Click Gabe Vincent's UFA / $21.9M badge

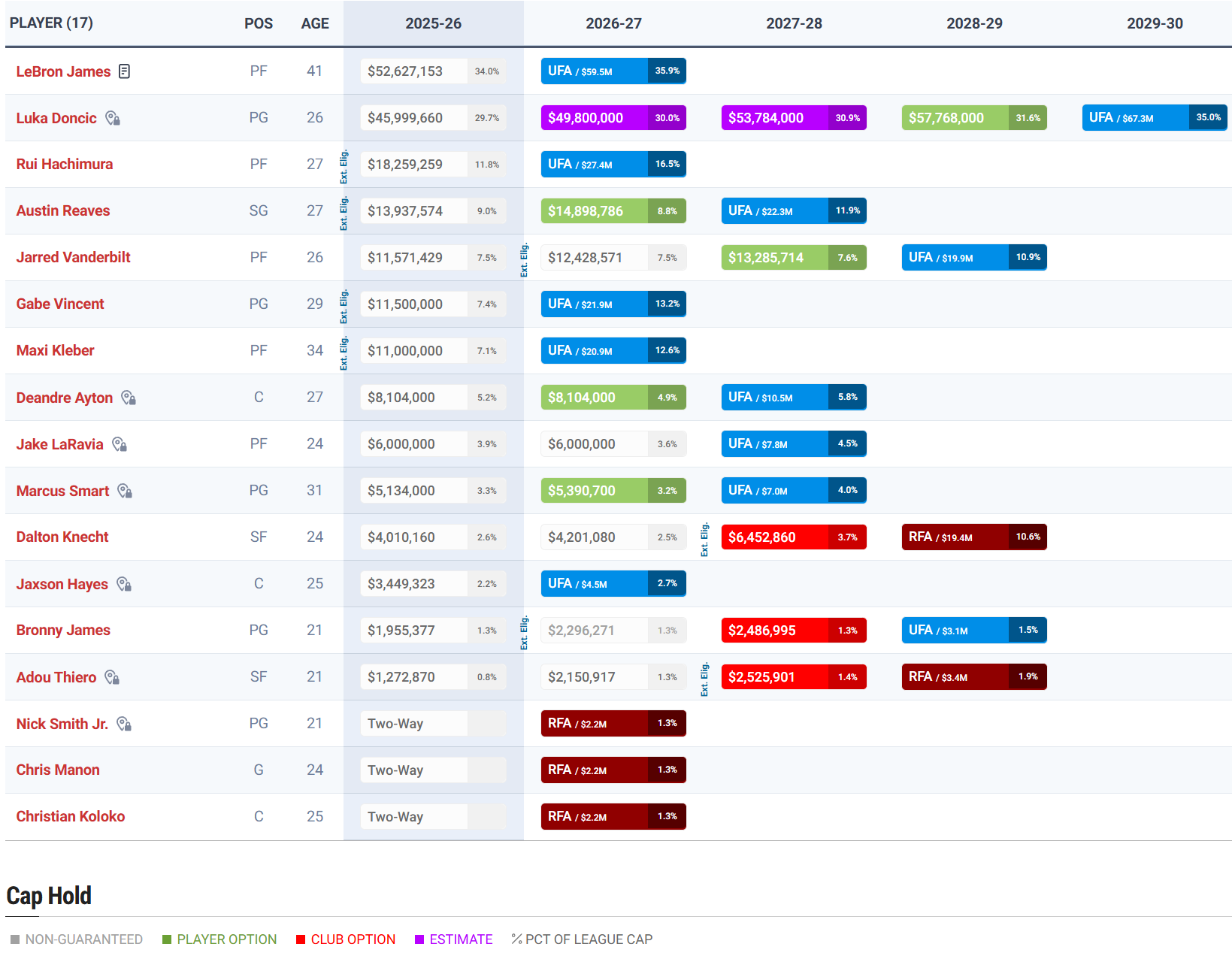[x=614, y=304]
